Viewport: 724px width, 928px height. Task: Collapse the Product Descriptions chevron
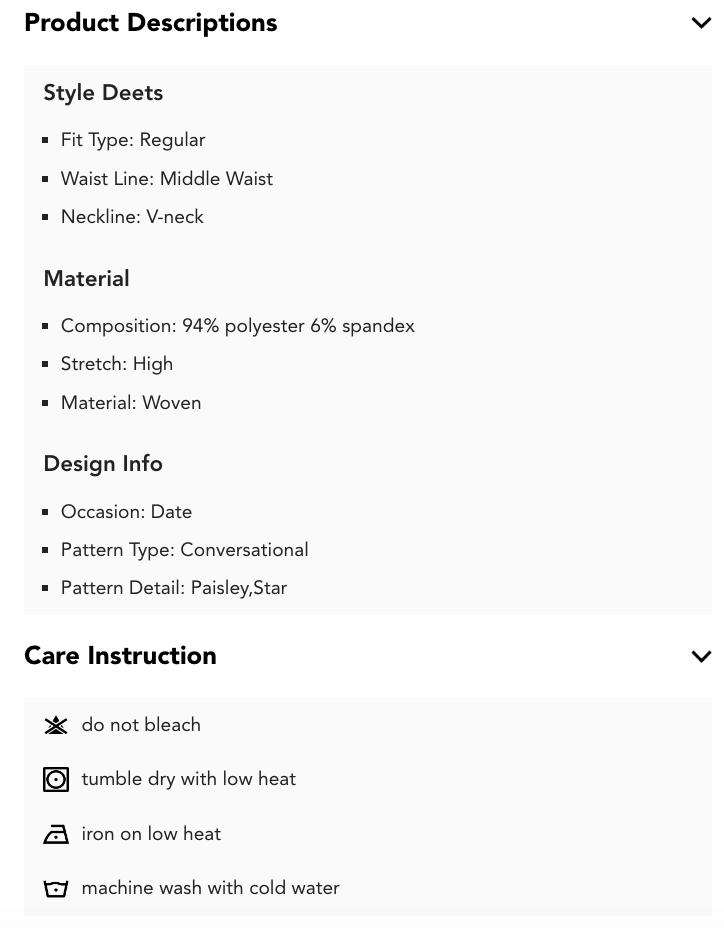point(701,23)
